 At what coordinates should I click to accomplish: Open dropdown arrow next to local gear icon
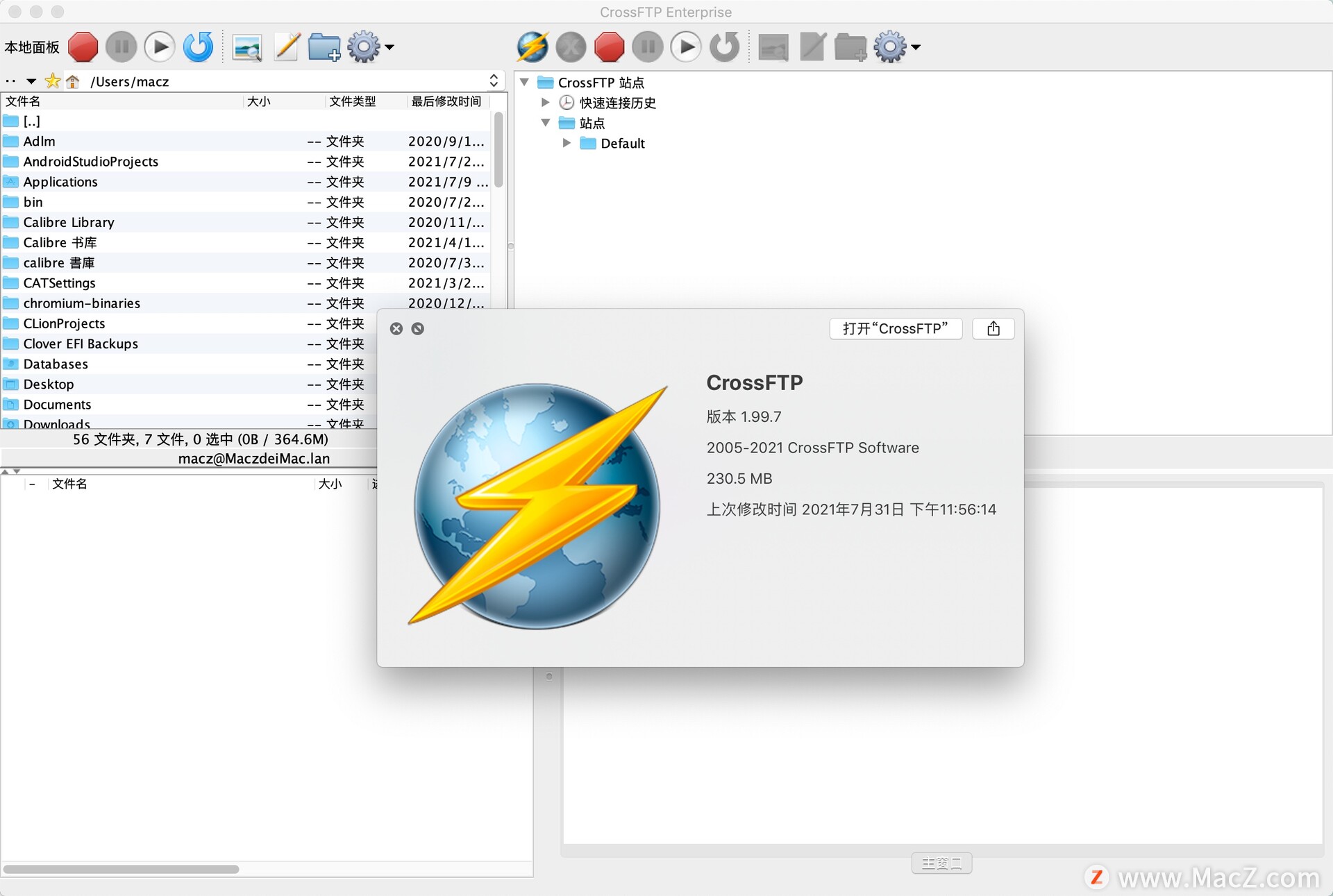[389, 47]
